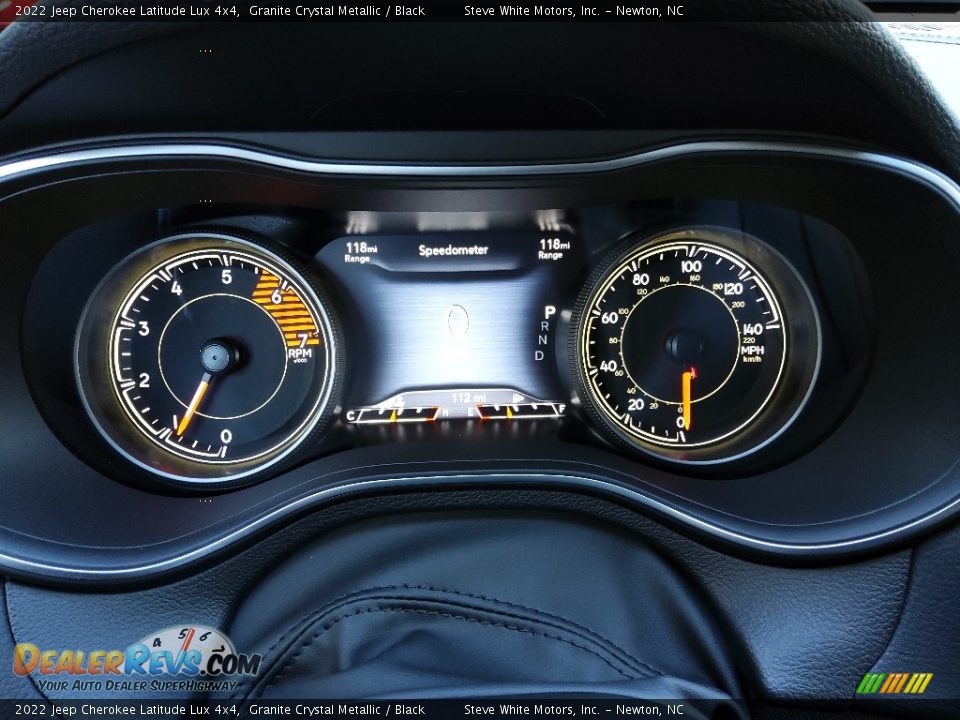Click the tachometer center hub
The image size is (960, 720).
pyautogui.click(x=216, y=357)
